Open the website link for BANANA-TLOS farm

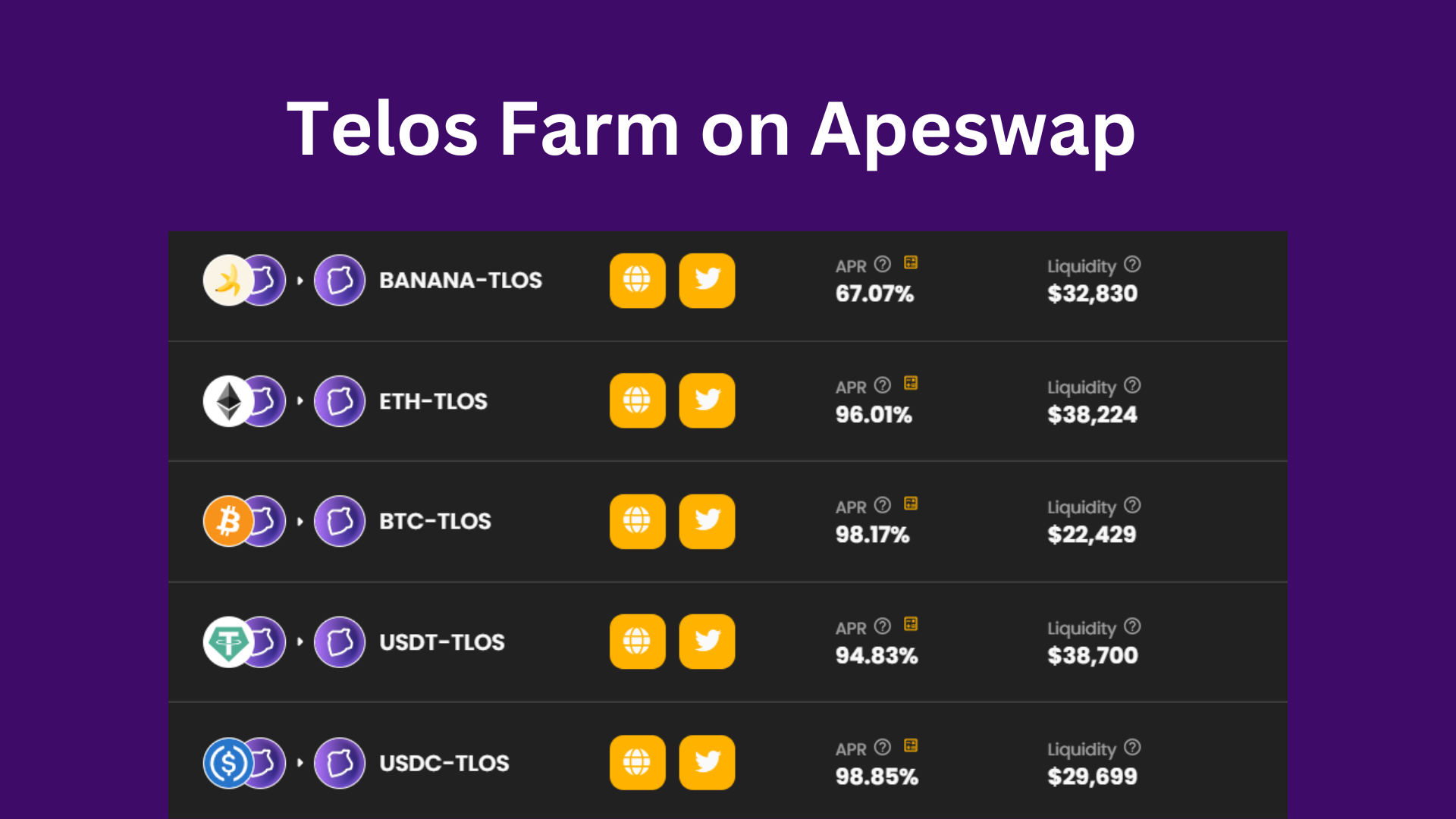coord(637,281)
